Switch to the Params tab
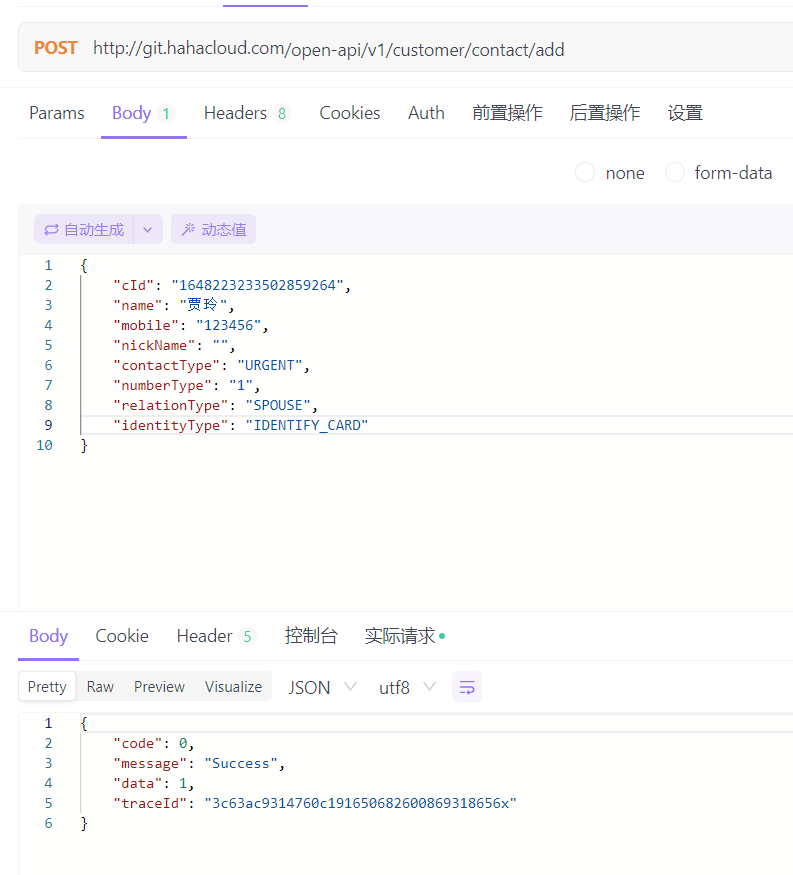 [57, 113]
